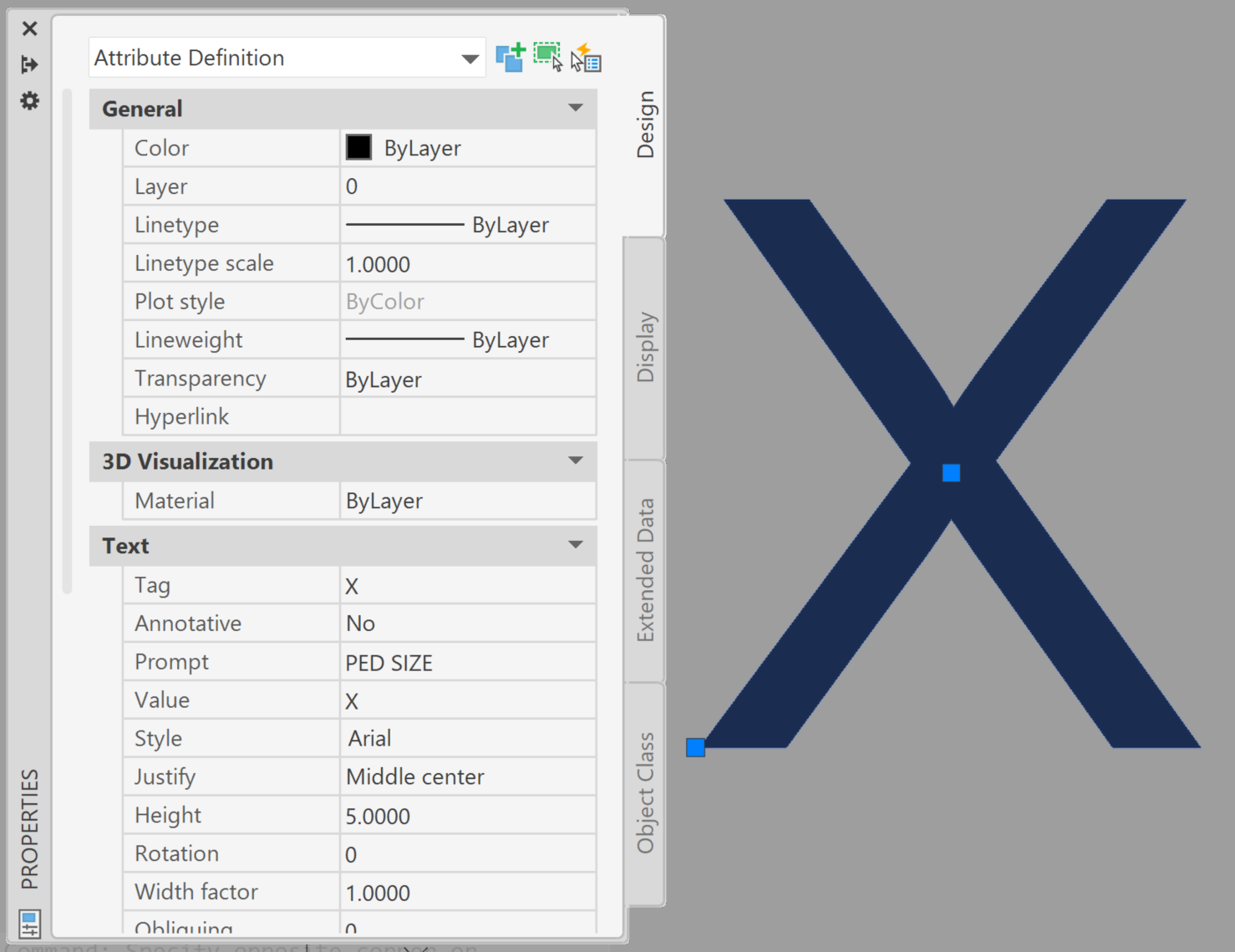Click the Select Objects icon
Screen dimensions: 1235x952
point(548,58)
